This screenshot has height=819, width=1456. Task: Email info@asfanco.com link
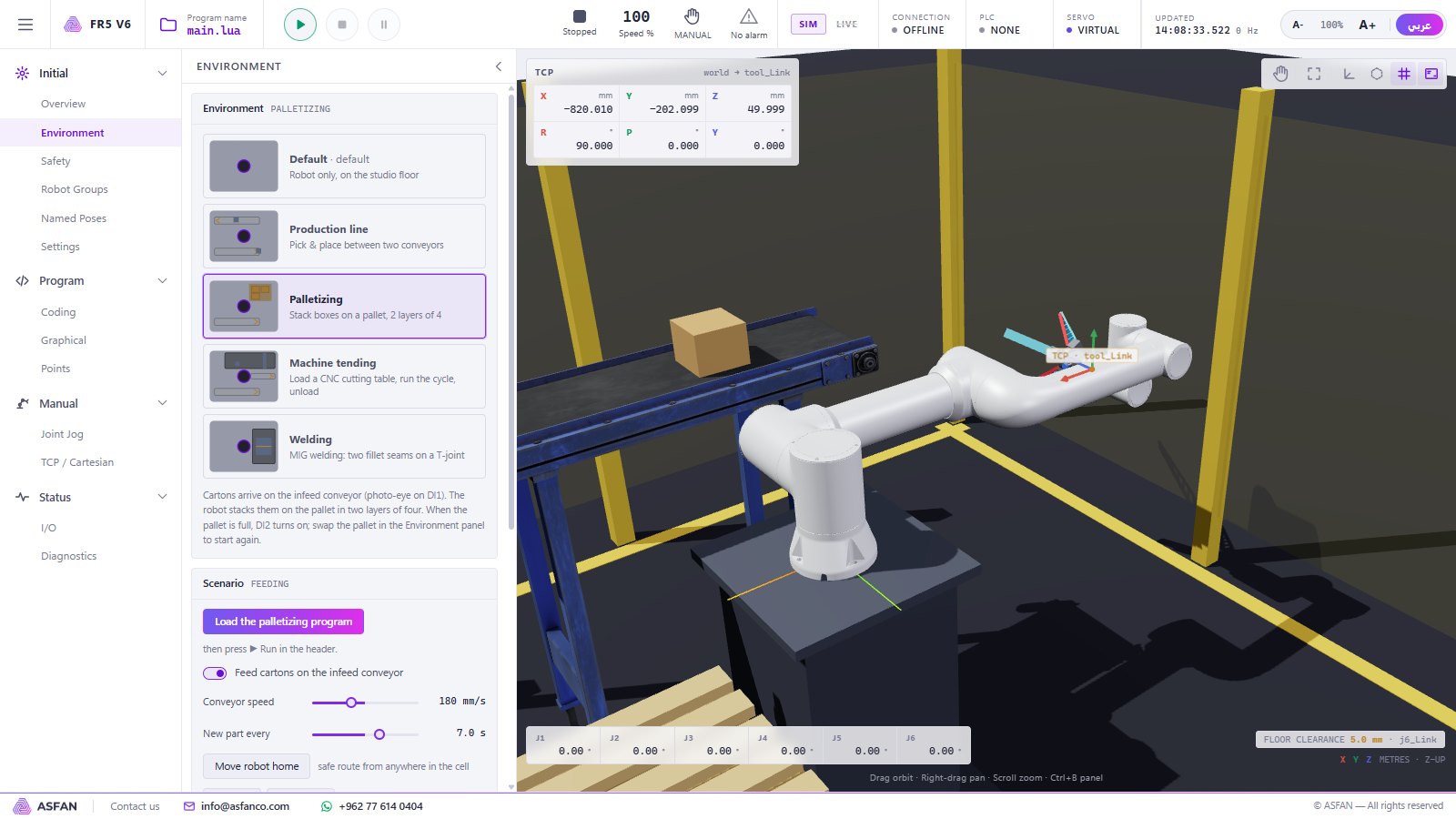245,806
